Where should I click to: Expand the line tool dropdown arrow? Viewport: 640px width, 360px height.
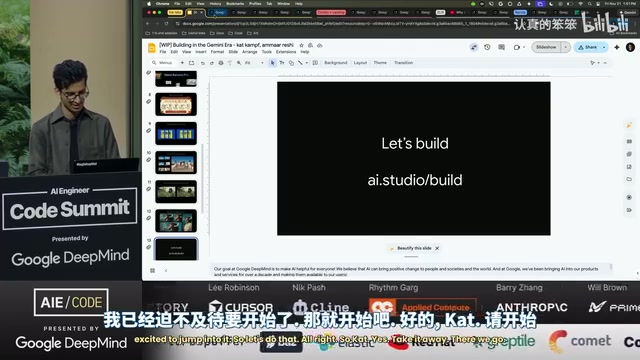[x=307, y=63]
